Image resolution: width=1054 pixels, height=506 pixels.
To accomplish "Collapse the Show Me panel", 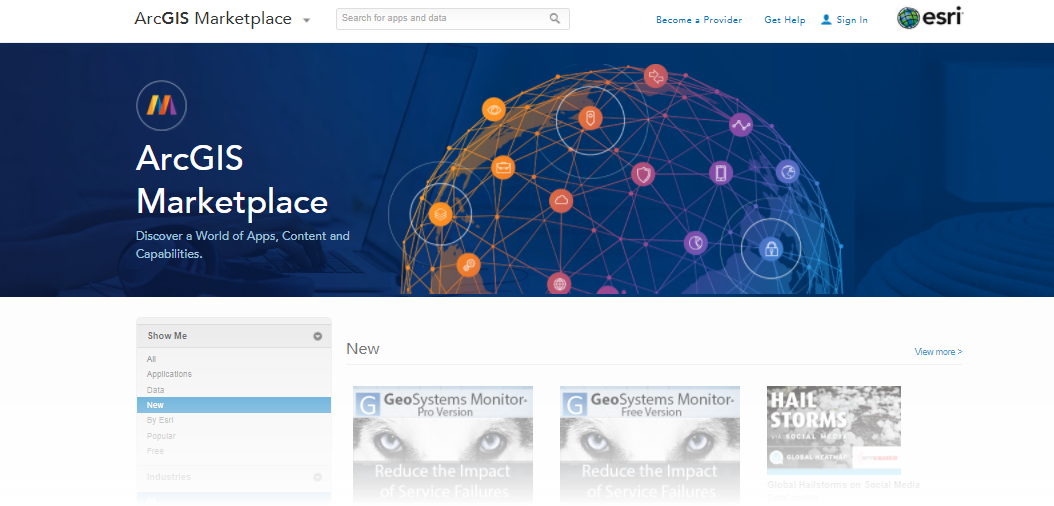I will tap(318, 336).
